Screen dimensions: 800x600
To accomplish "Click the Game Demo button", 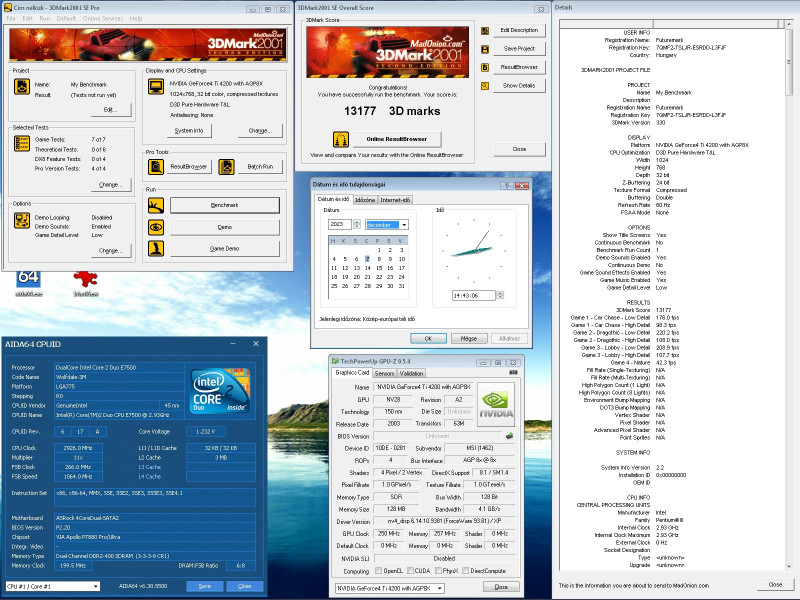I will [x=224, y=248].
